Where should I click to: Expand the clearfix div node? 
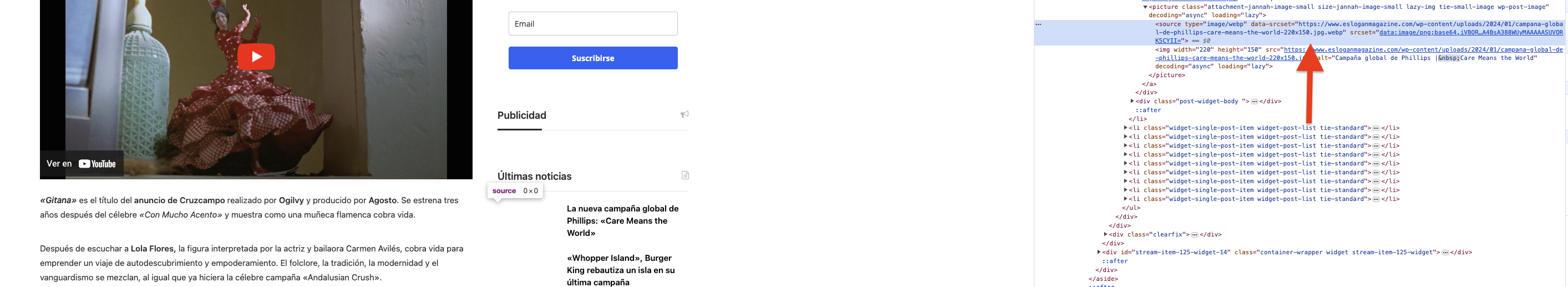click(1105, 235)
